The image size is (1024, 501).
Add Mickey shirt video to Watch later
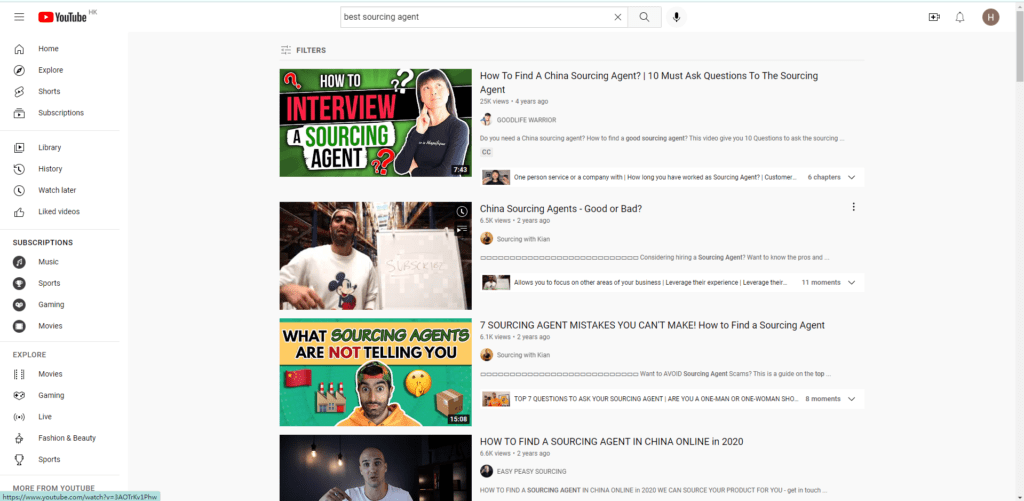pos(461,212)
